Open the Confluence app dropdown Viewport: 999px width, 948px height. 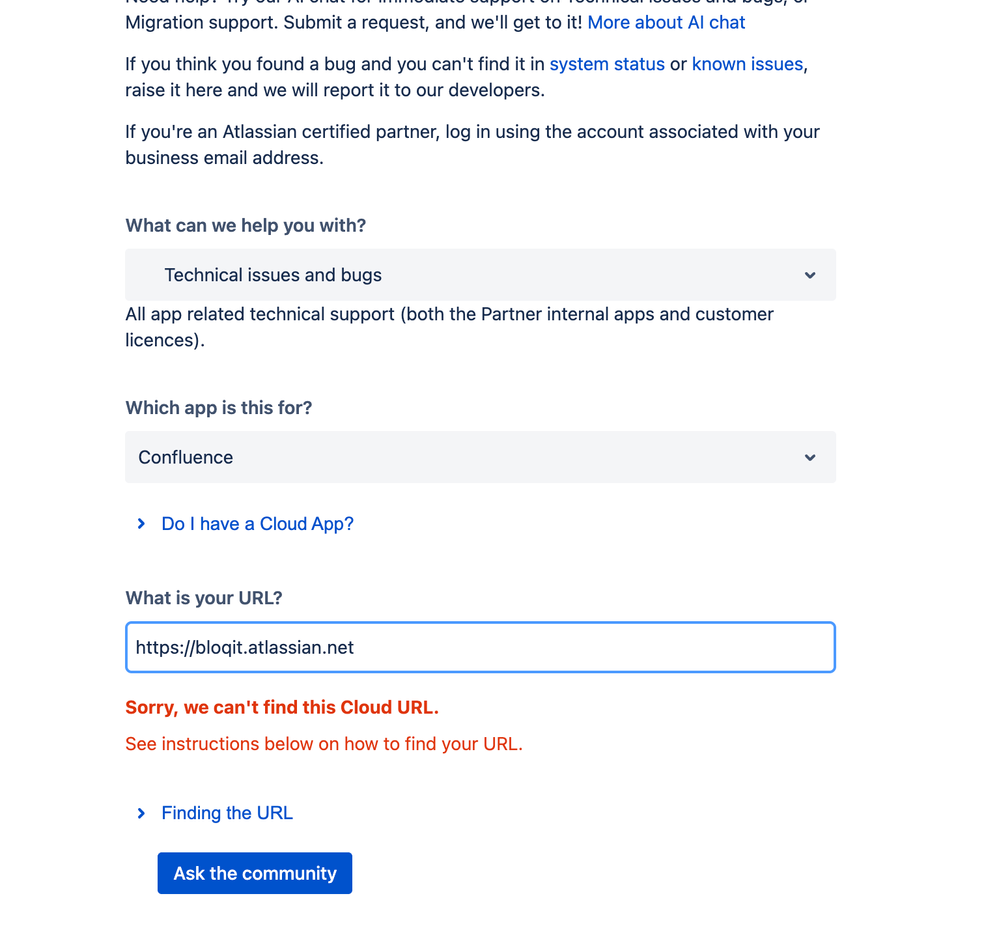[480, 457]
